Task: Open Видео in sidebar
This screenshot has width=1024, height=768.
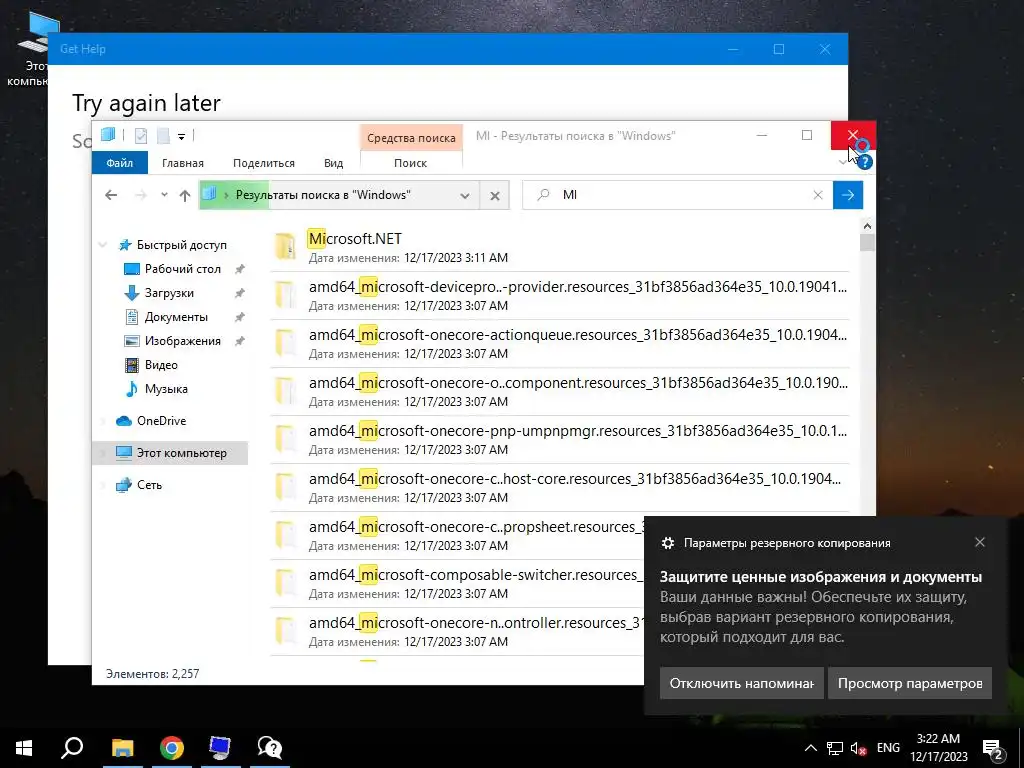Action: (x=161, y=364)
